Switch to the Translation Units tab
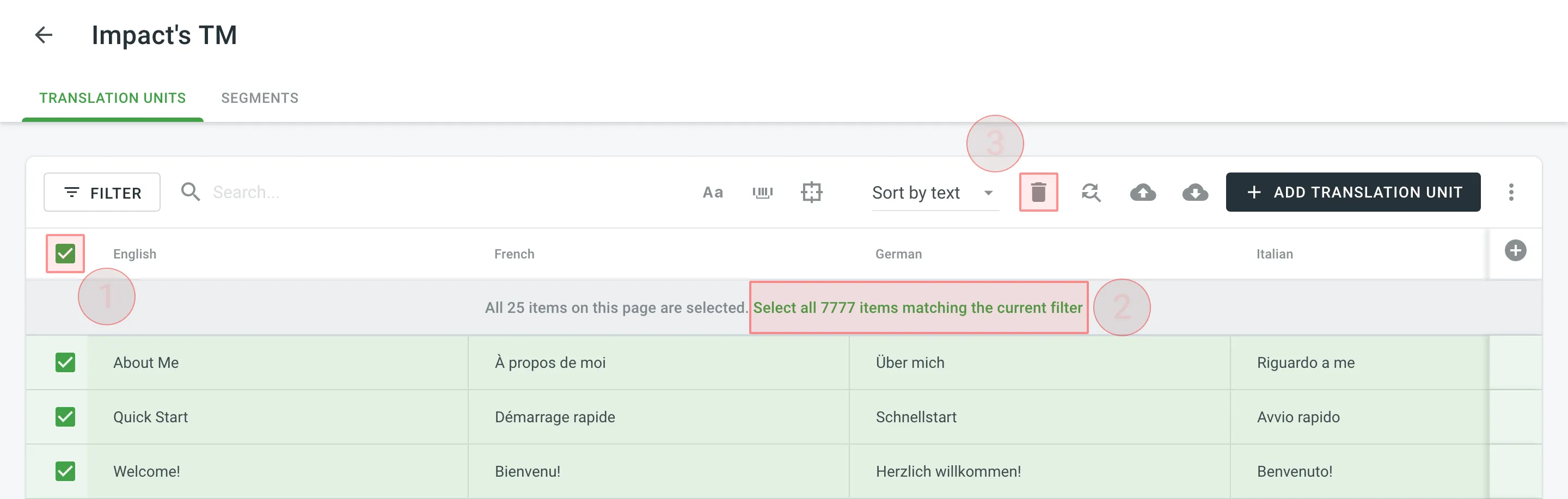 point(113,98)
